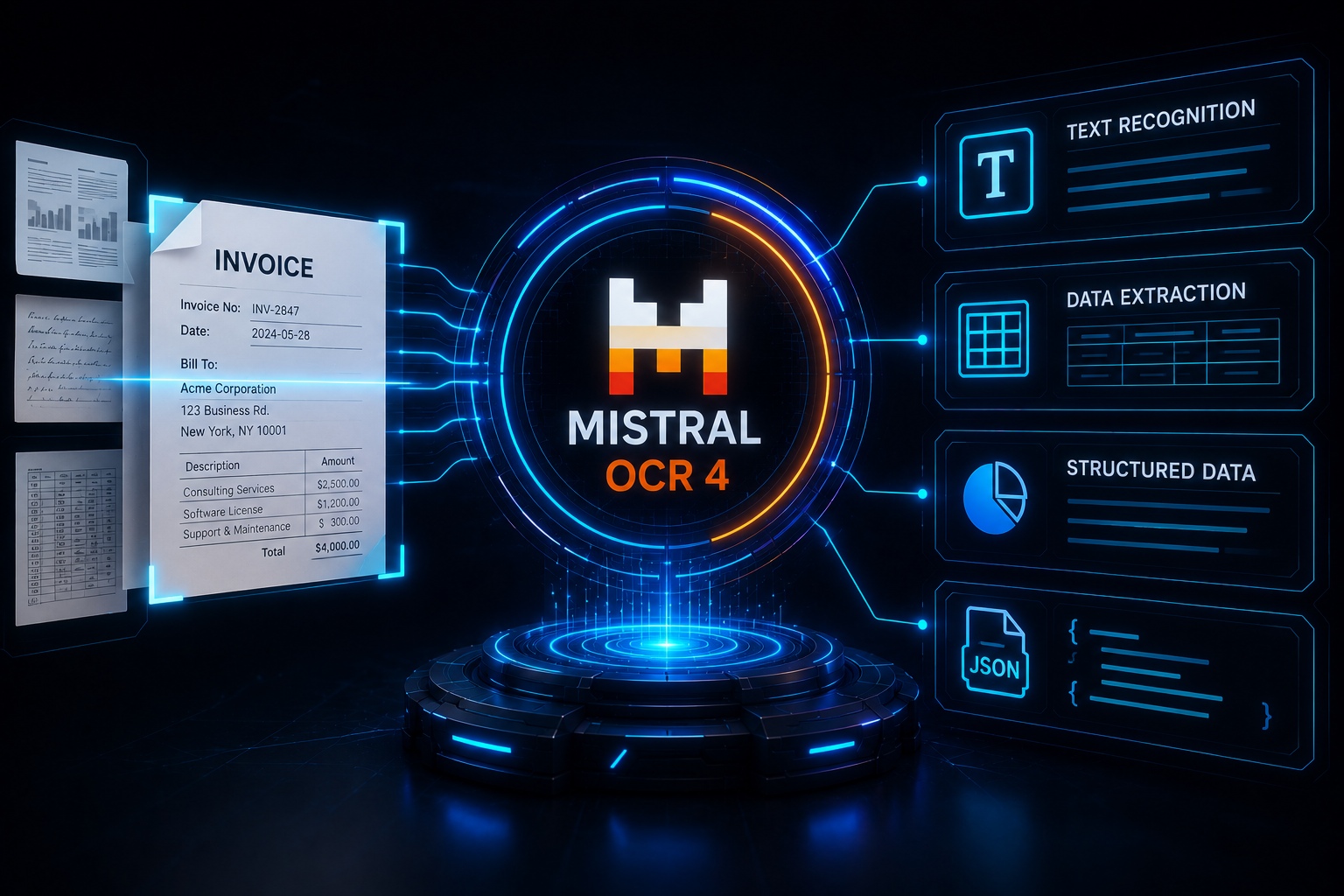Click the "TEXT RECOGNITION" panel title
Image resolution: width=1344 pixels, height=896 pixels.
[x=1160, y=120]
